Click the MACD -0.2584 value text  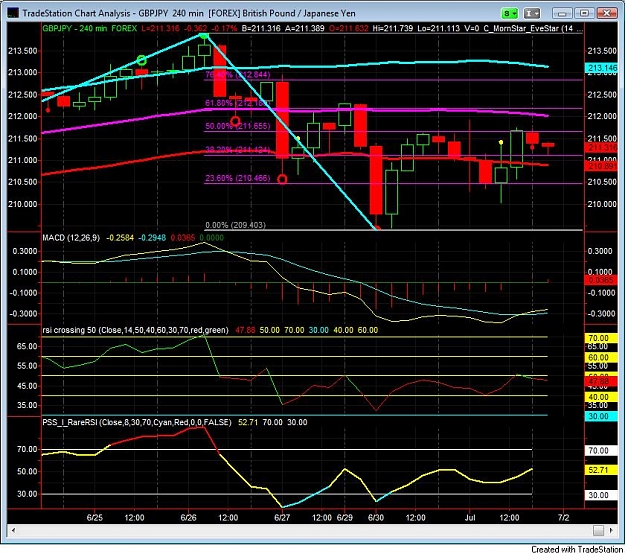(x=120, y=238)
